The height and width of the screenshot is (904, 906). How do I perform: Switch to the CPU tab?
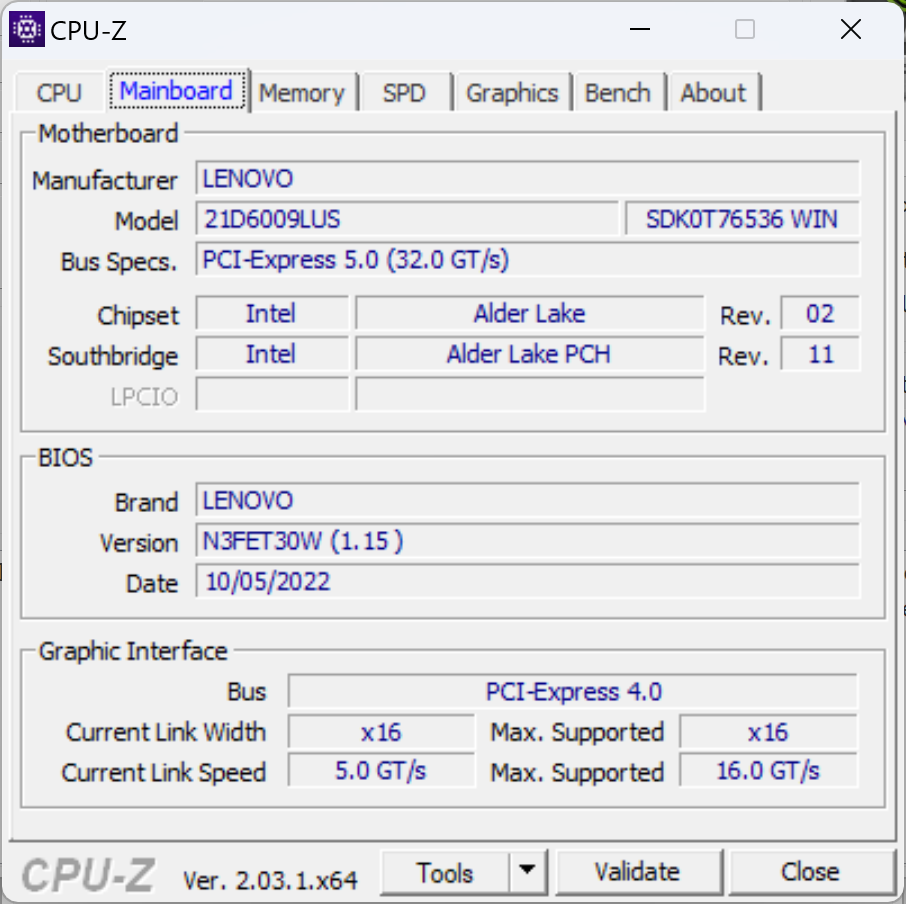[59, 93]
